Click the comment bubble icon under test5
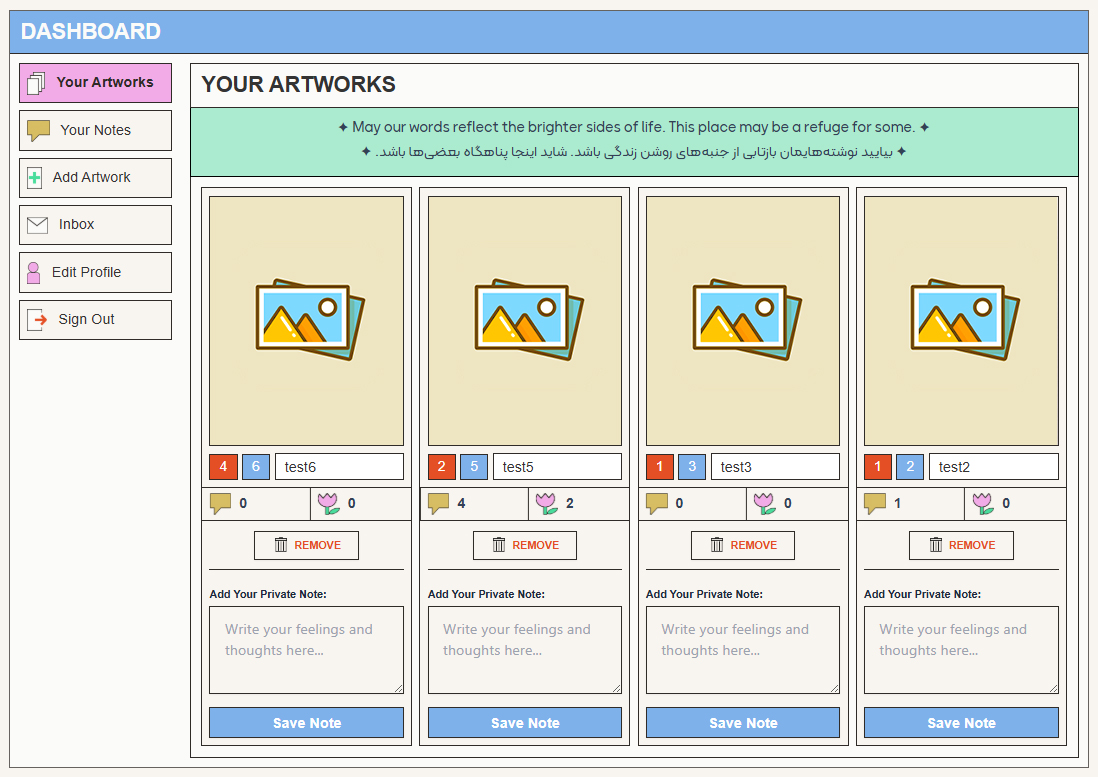Viewport: 1098px width, 777px height. coord(439,503)
